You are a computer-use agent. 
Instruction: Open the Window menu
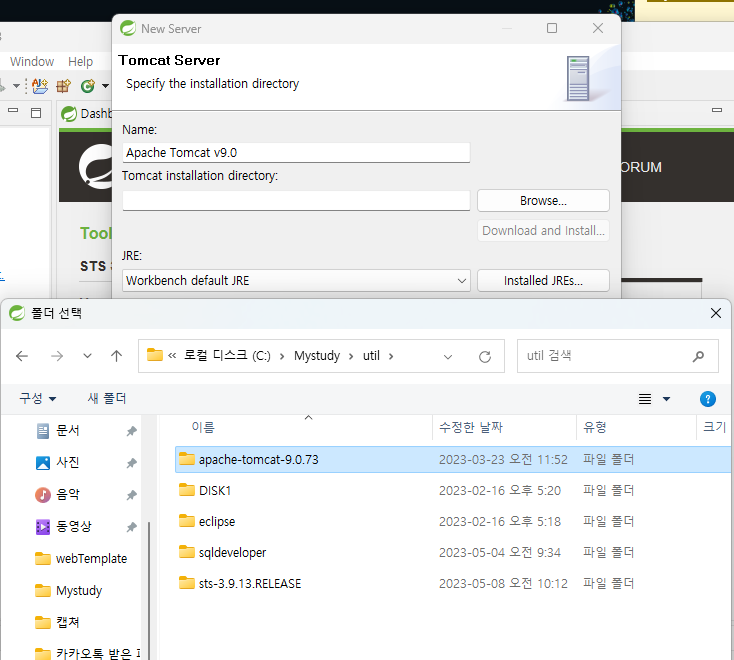click(32, 61)
